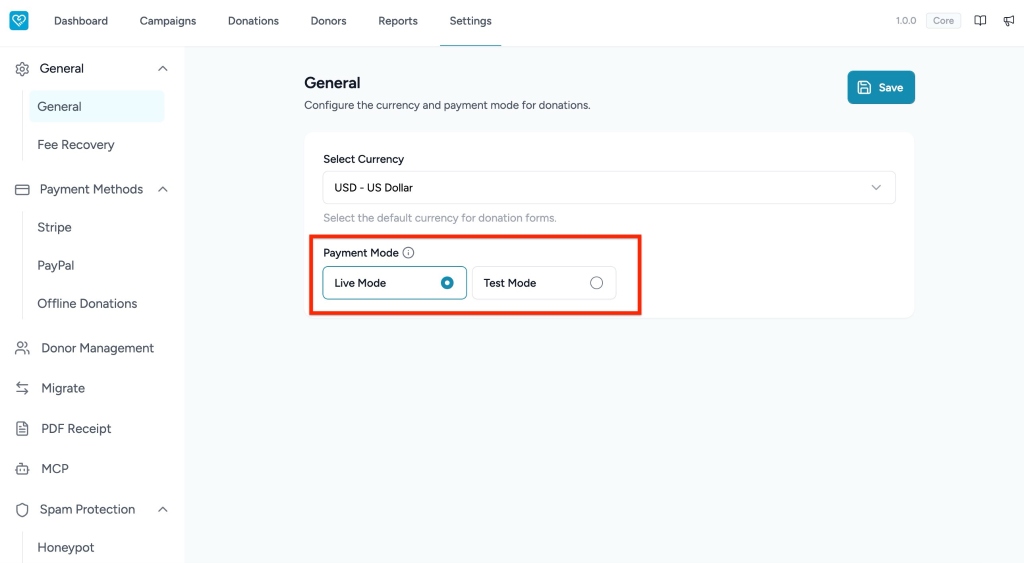Open the Reports tab
1024x563 pixels.
point(398,21)
